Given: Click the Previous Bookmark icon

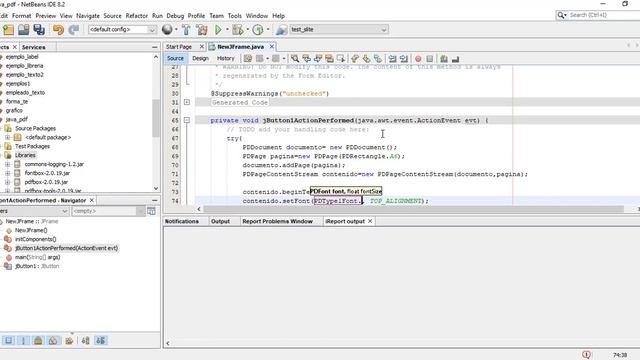Looking at the screenshot, I should [x=355, y=59].
